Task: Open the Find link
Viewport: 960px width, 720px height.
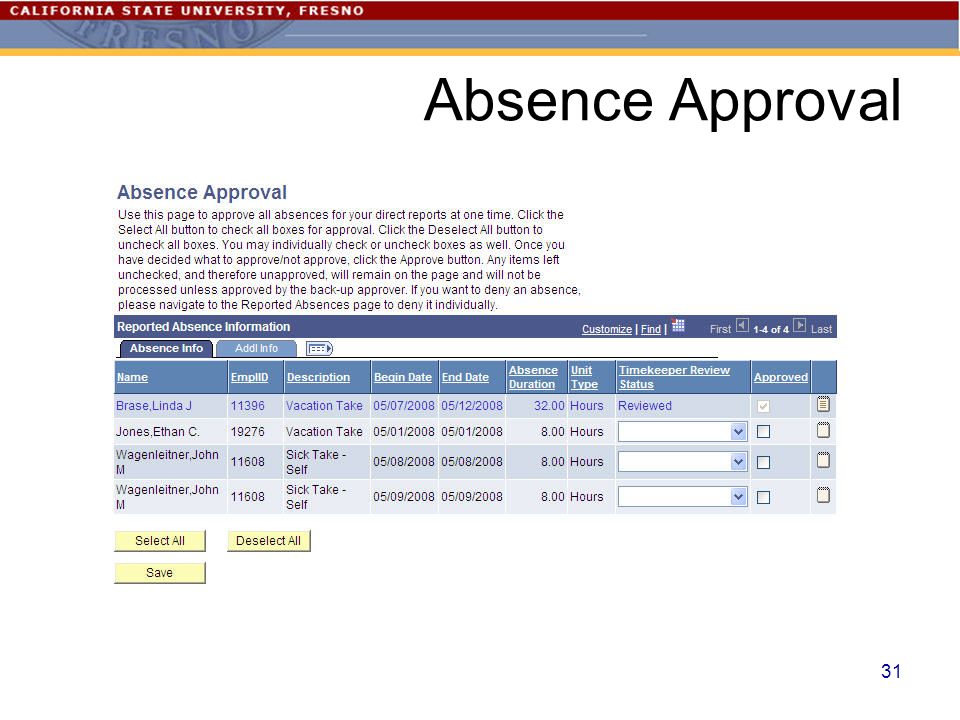Action: click(651, 329)
